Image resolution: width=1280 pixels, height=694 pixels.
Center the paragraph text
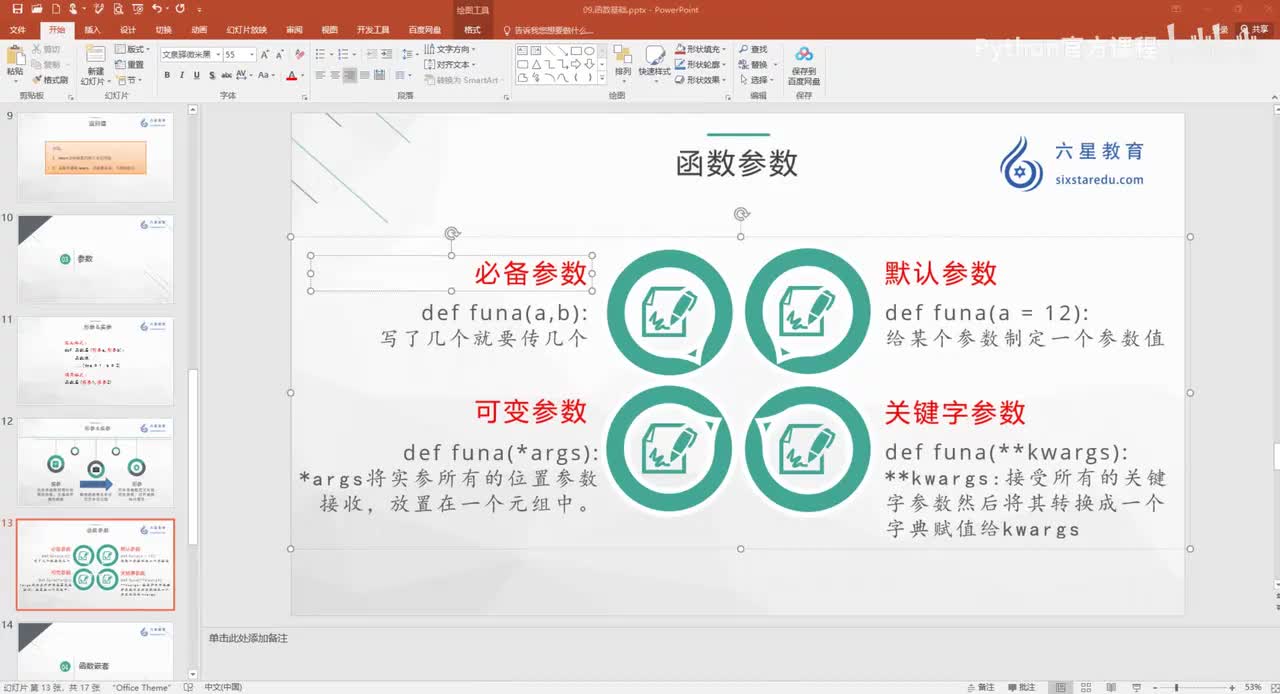[x=335, y=75]
